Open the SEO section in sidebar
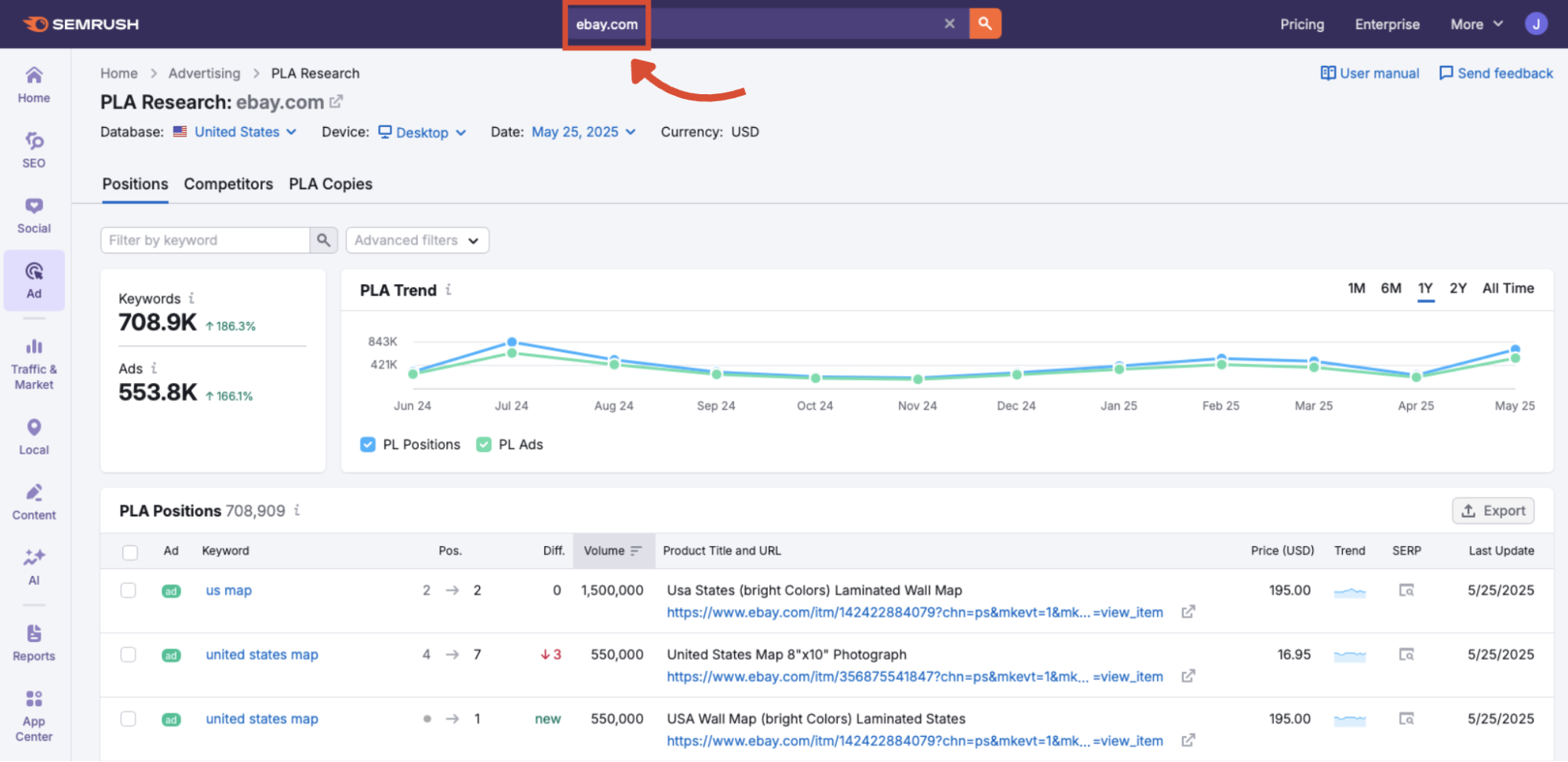The image size is (1568, 762). point(34,150)
